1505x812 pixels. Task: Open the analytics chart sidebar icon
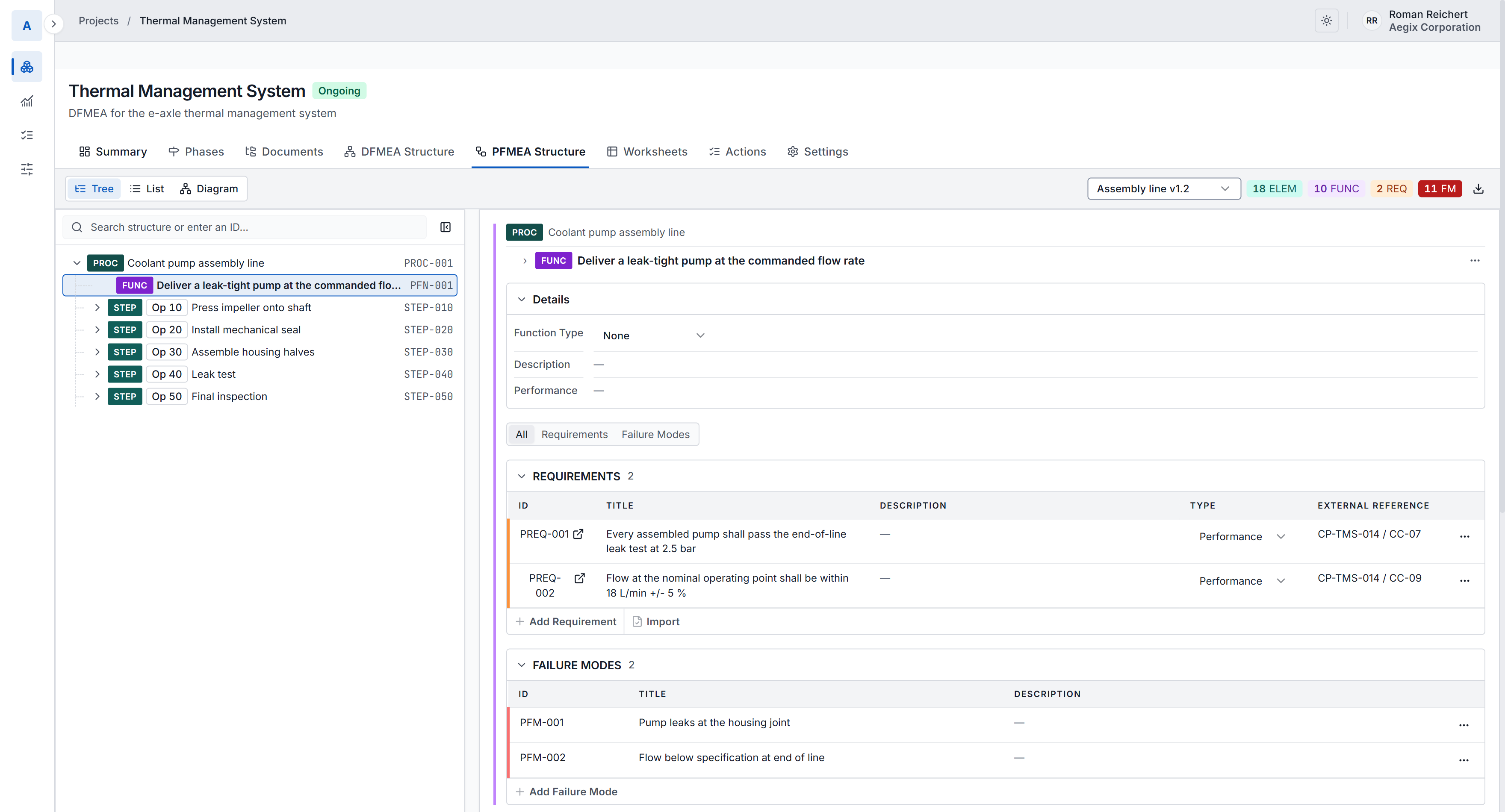[27, 101]
